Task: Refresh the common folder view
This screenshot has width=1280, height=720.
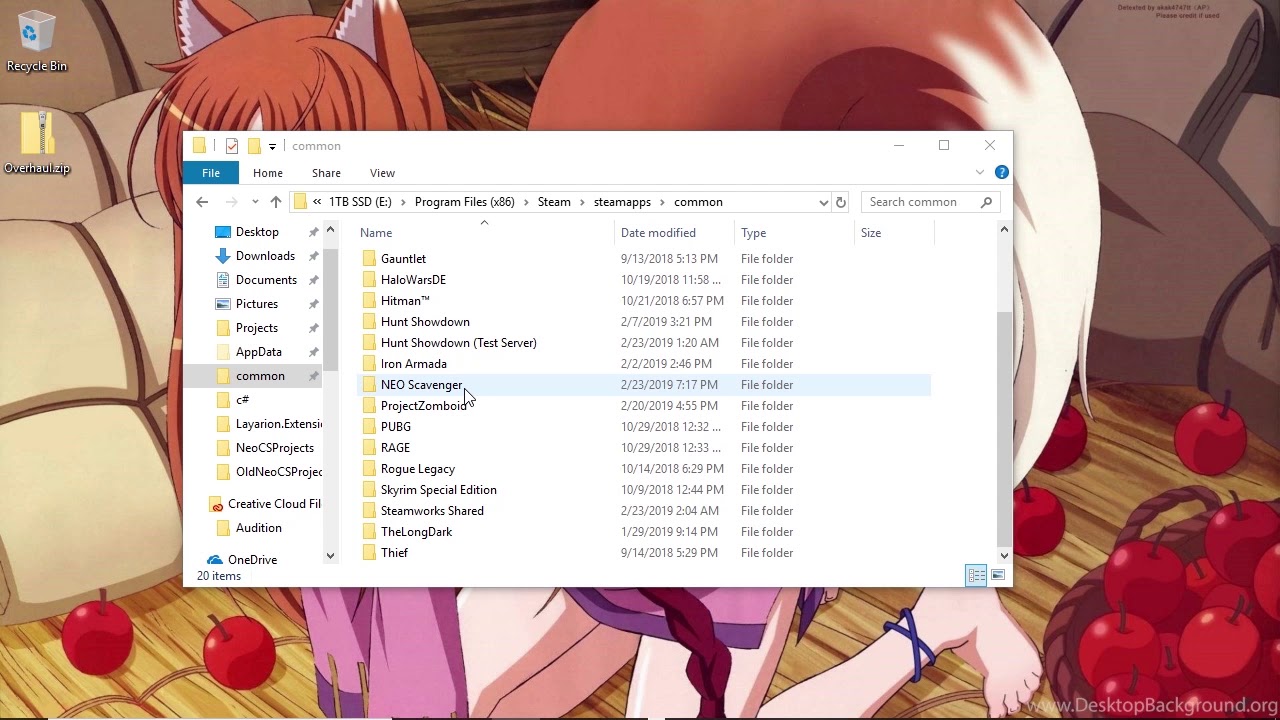Action: click(841, 202)
